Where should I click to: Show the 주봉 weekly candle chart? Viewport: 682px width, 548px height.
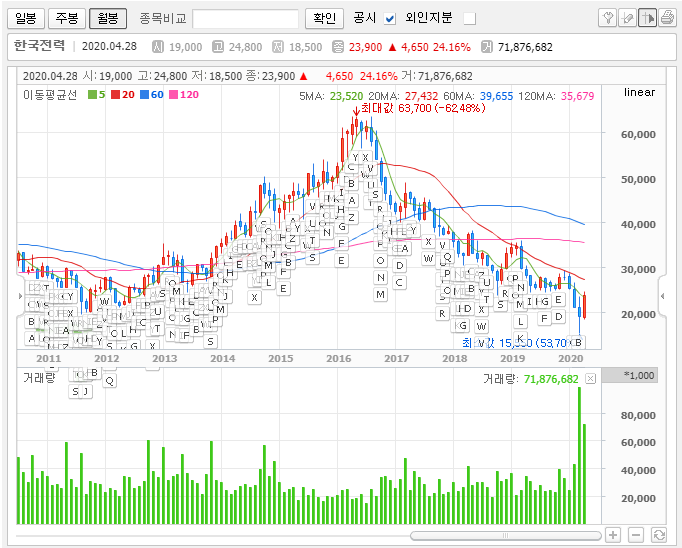pos(67,18)
